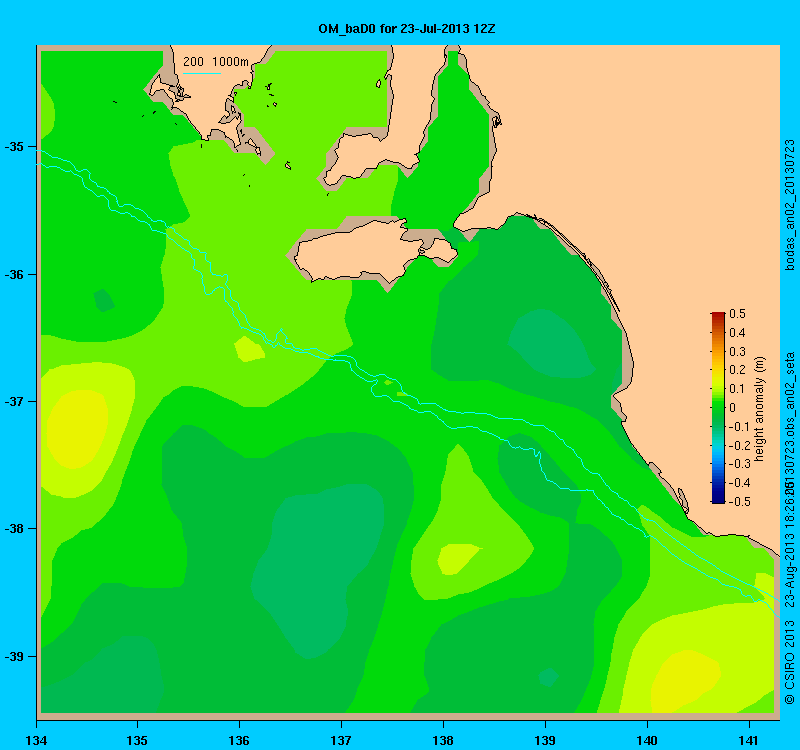The height and width of the screenshot is (750, 800).
Task: Click the -0.5 colorbar scale value
Action: point(739,502)
